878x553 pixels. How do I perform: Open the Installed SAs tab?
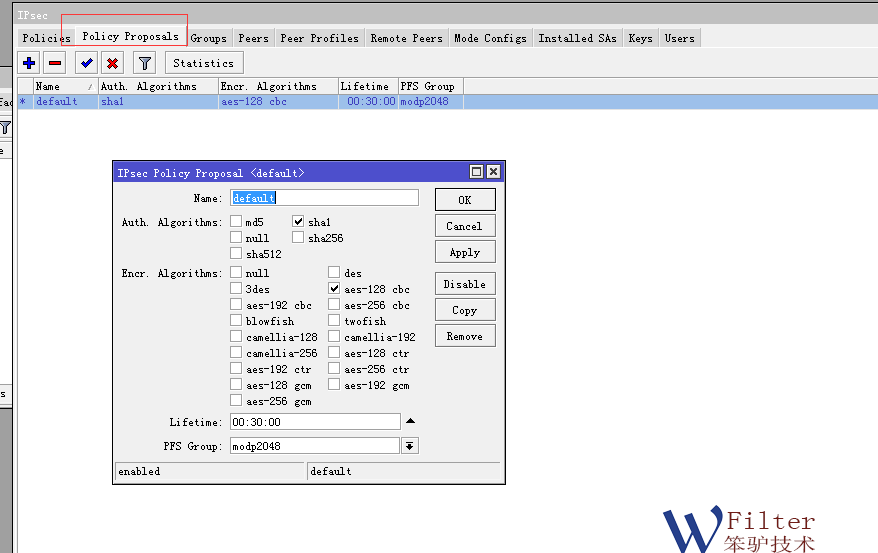pos(577,38)
